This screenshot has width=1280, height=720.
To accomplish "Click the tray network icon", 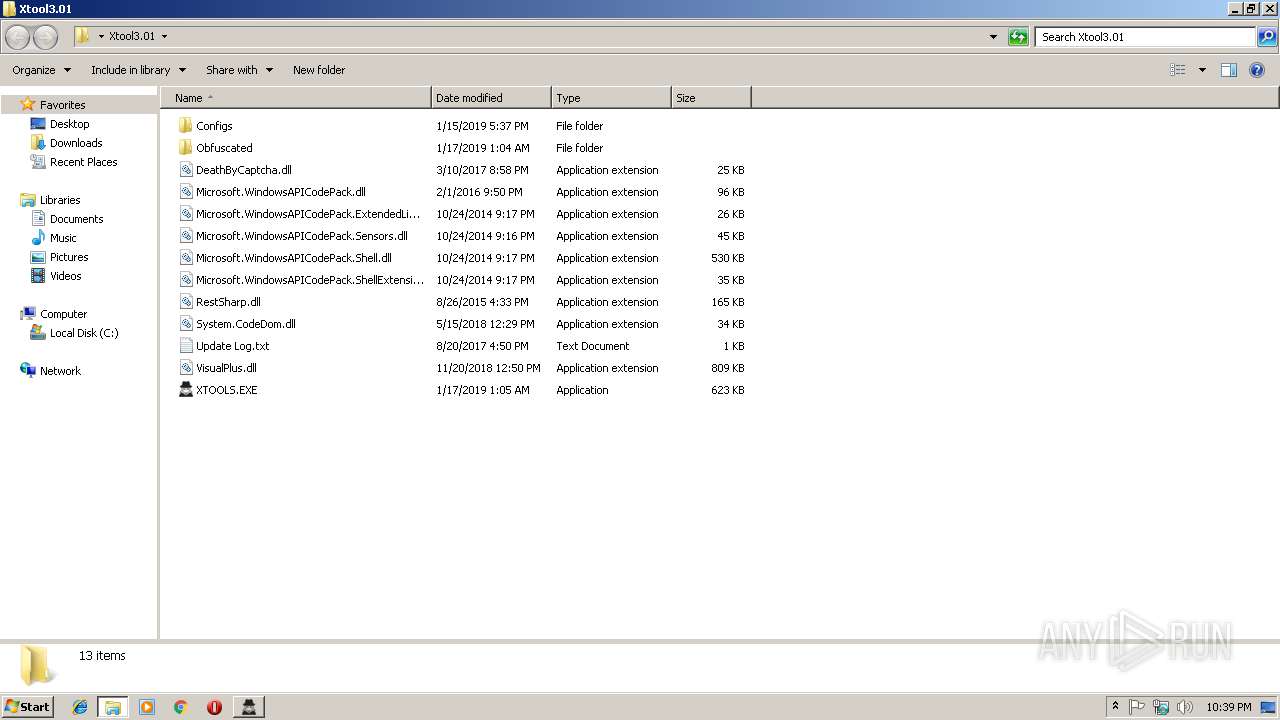I will (1161, 707).
